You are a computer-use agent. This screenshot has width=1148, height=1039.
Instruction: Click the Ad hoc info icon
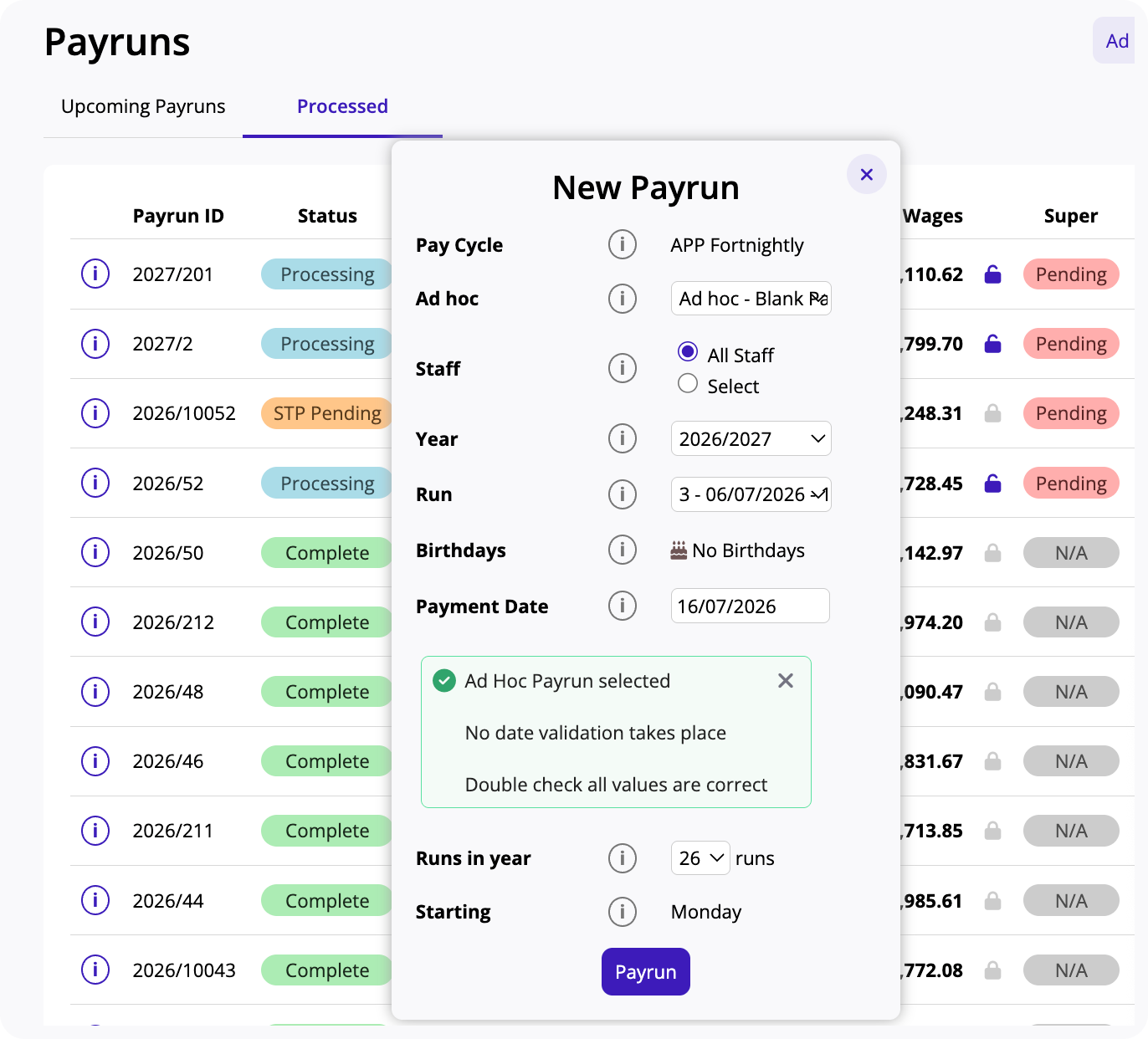[623, 298]
